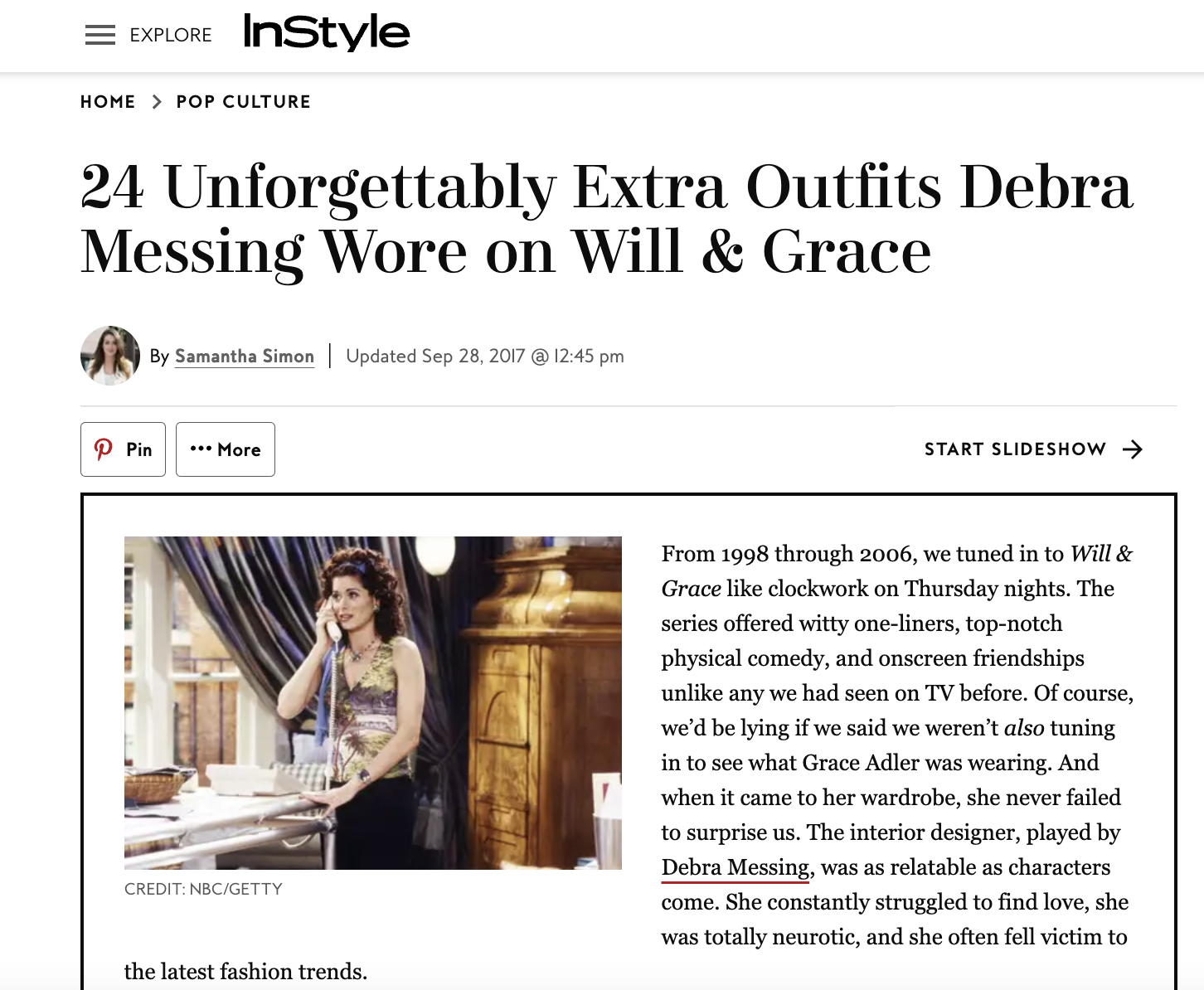Pin the article with the Pin button

(123, 449)
